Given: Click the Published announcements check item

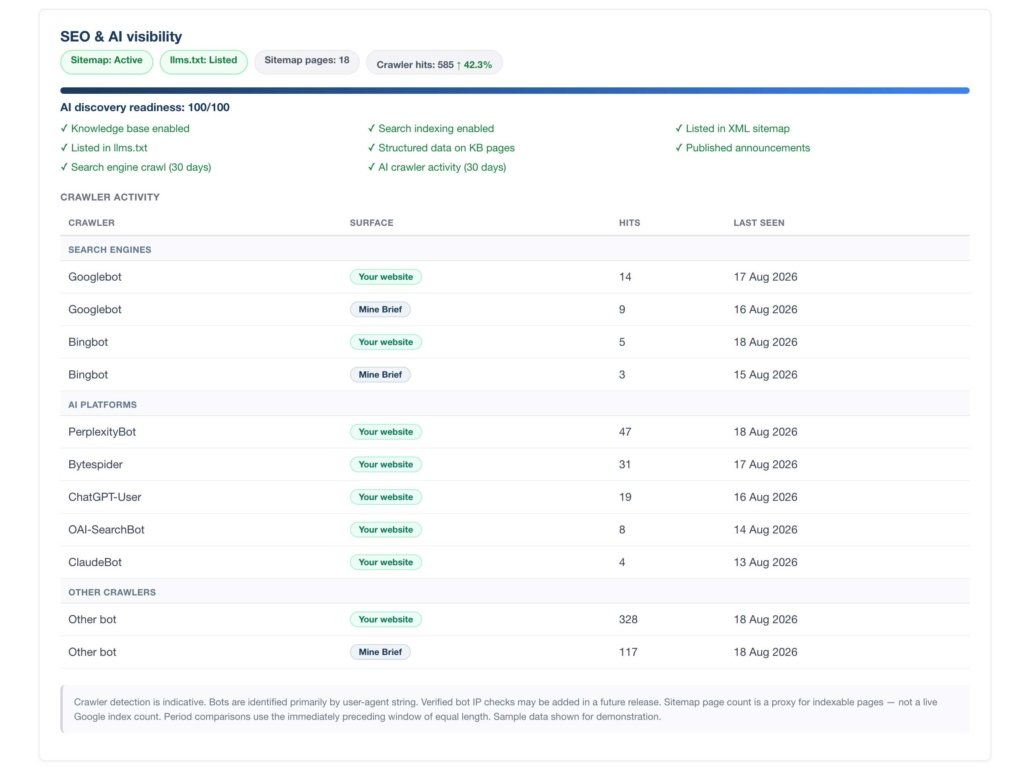Looking at the screenshot, I should coord(743,148).
